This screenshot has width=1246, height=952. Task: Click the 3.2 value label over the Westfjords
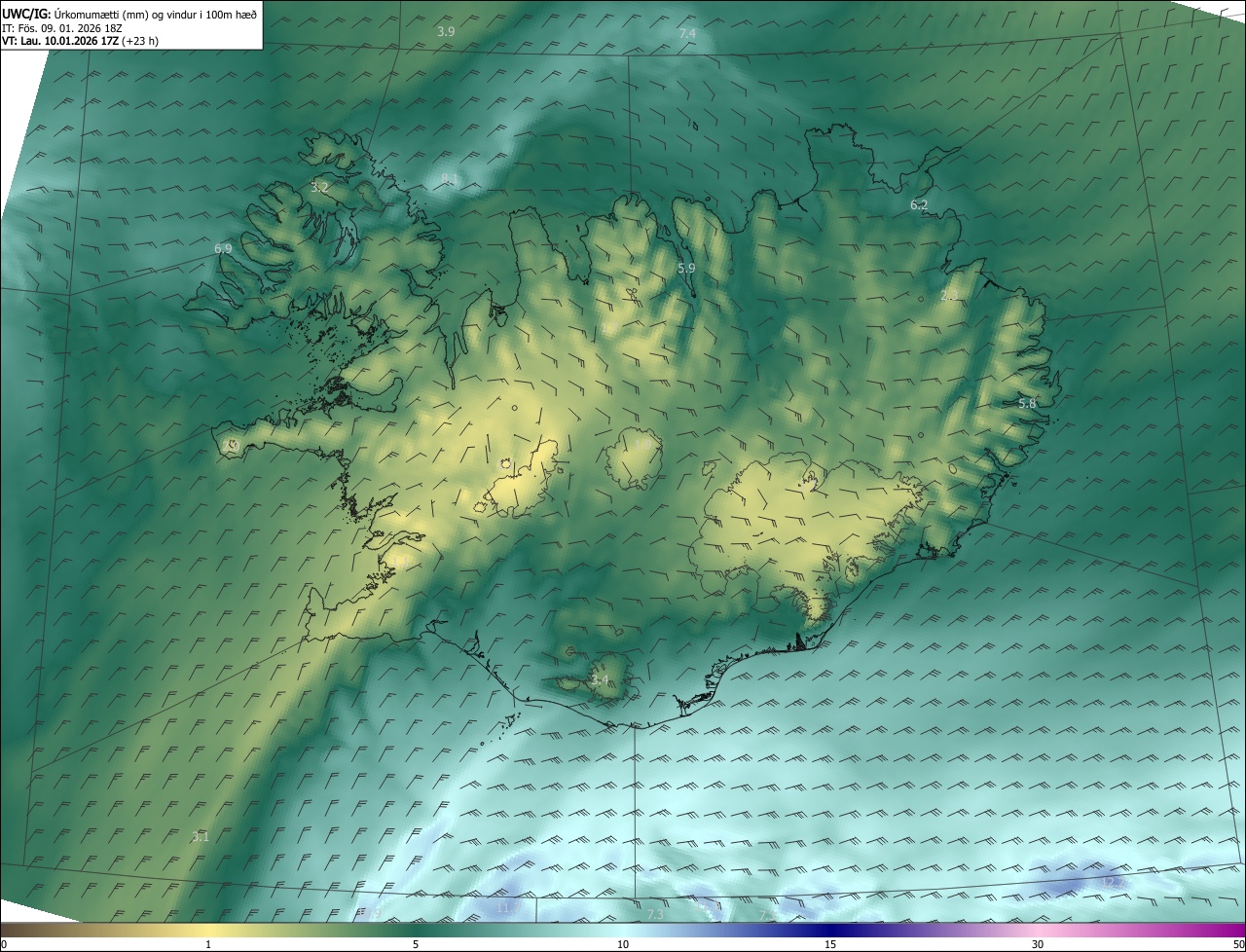coord(320,187)
